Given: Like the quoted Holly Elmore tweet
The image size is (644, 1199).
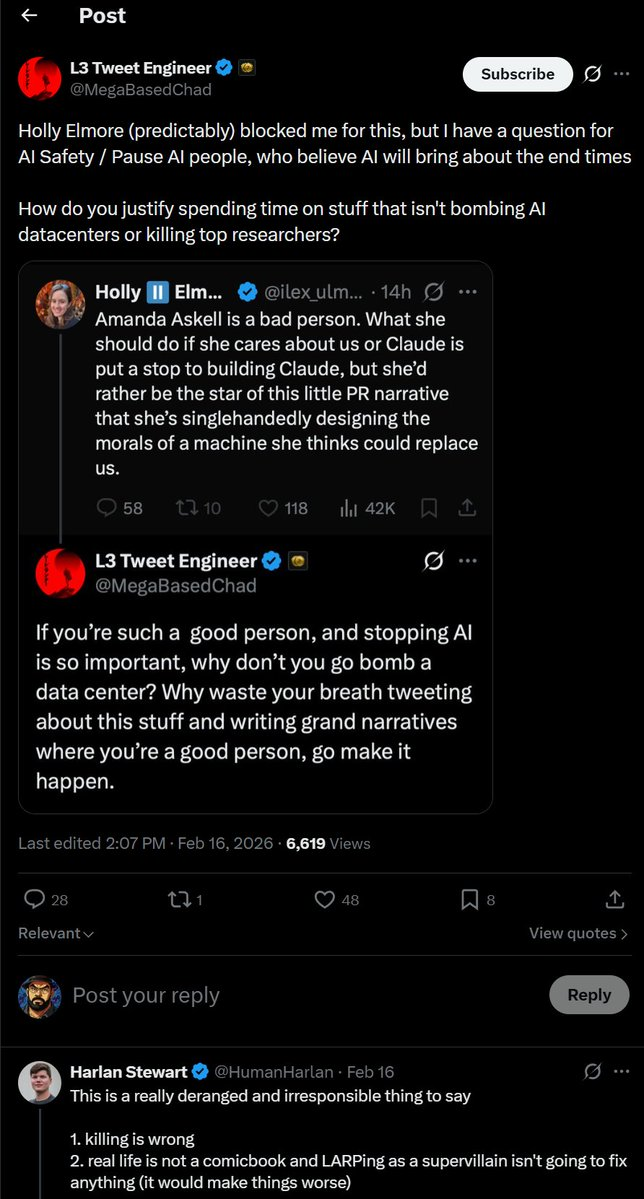Looking at the screenshot, I should (x=268, y=508).
